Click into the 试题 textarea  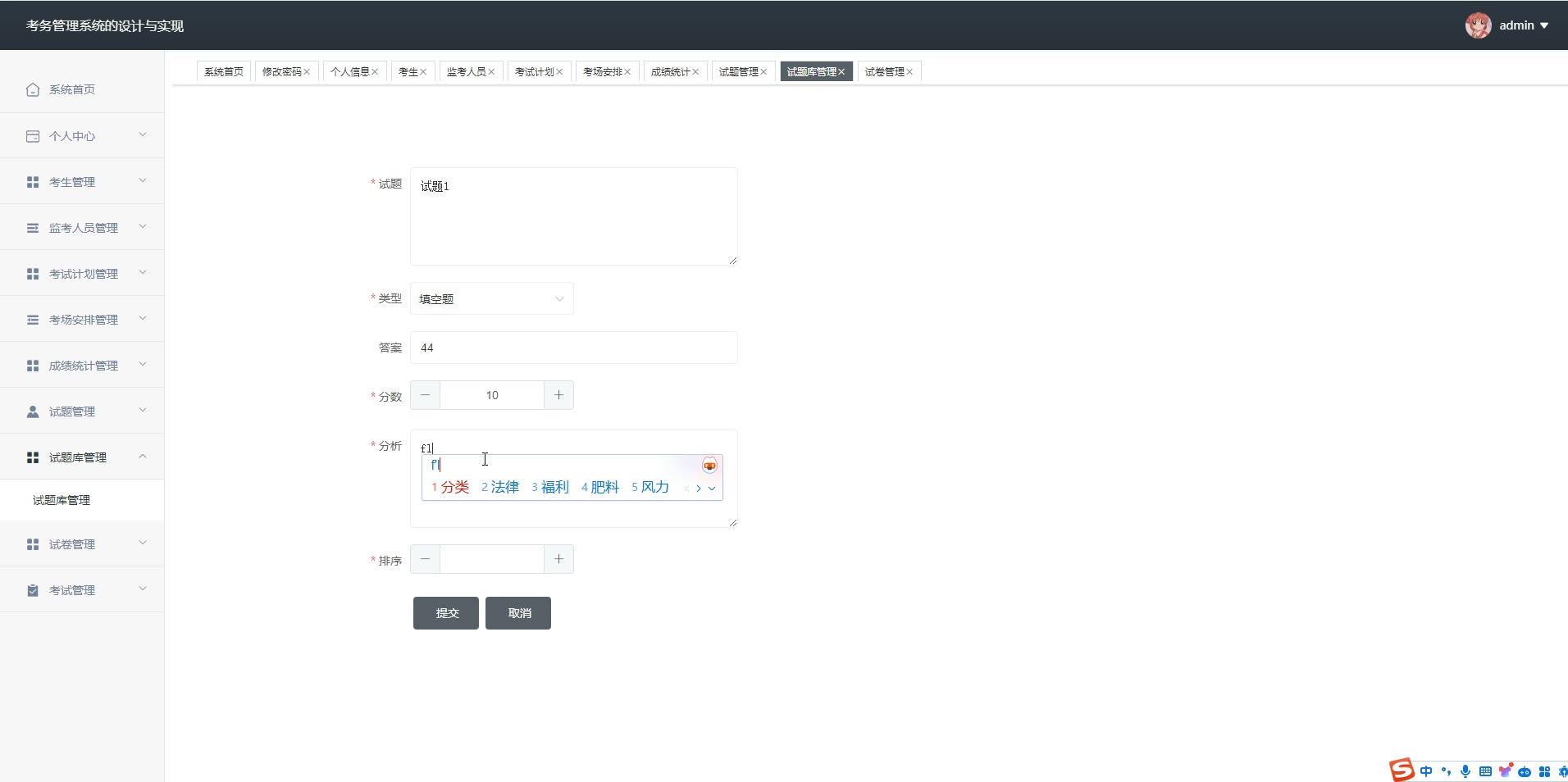[574, 216]
